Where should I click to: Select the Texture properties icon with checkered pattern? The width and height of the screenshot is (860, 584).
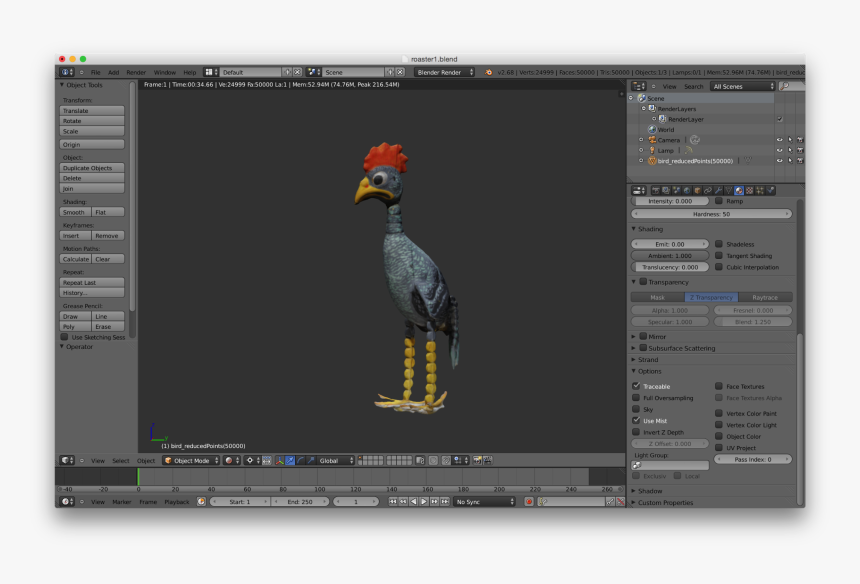pos(750,189)
